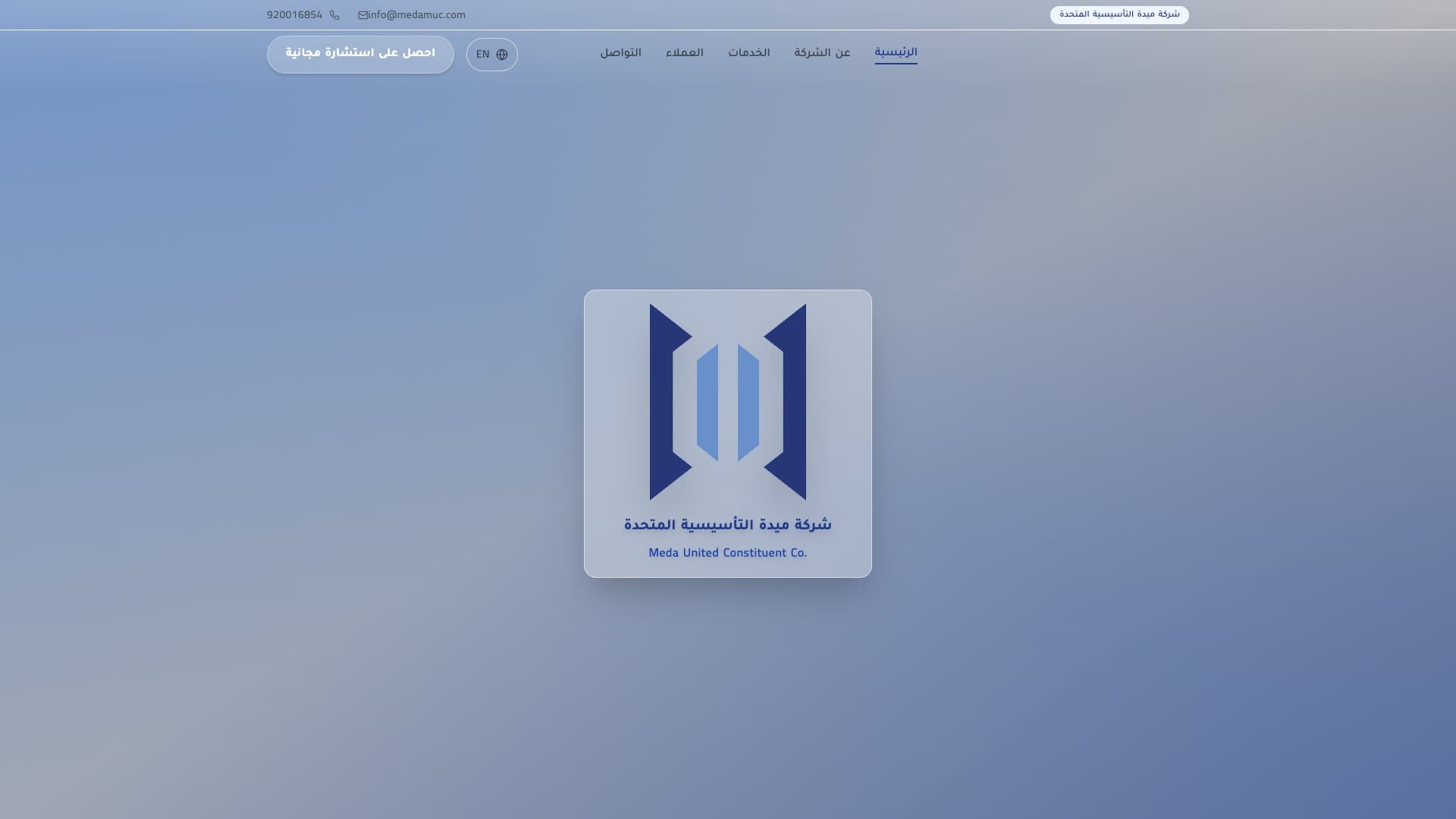The height and width of the screenshot is (819, 1456).
Task: Open the العملاء clients menu item
Action: click(x=685, y=53)
